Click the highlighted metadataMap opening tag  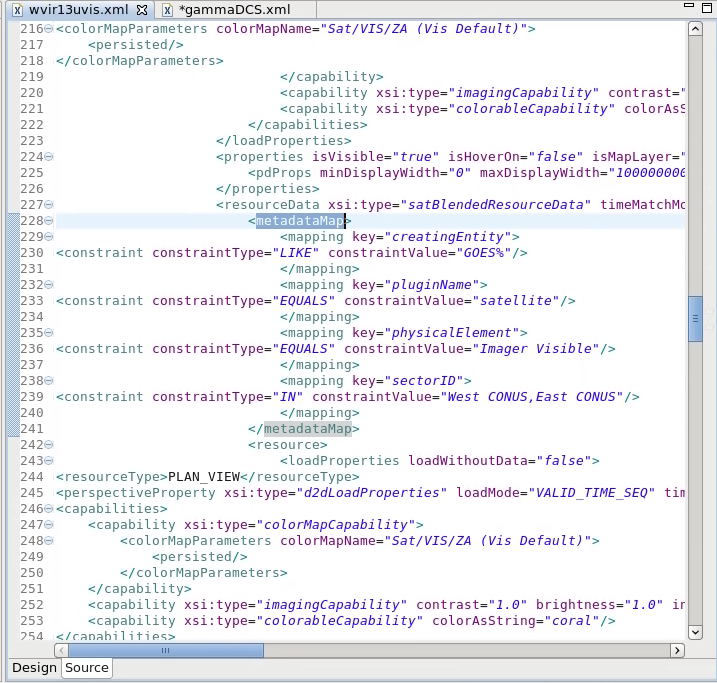(300, 221)
